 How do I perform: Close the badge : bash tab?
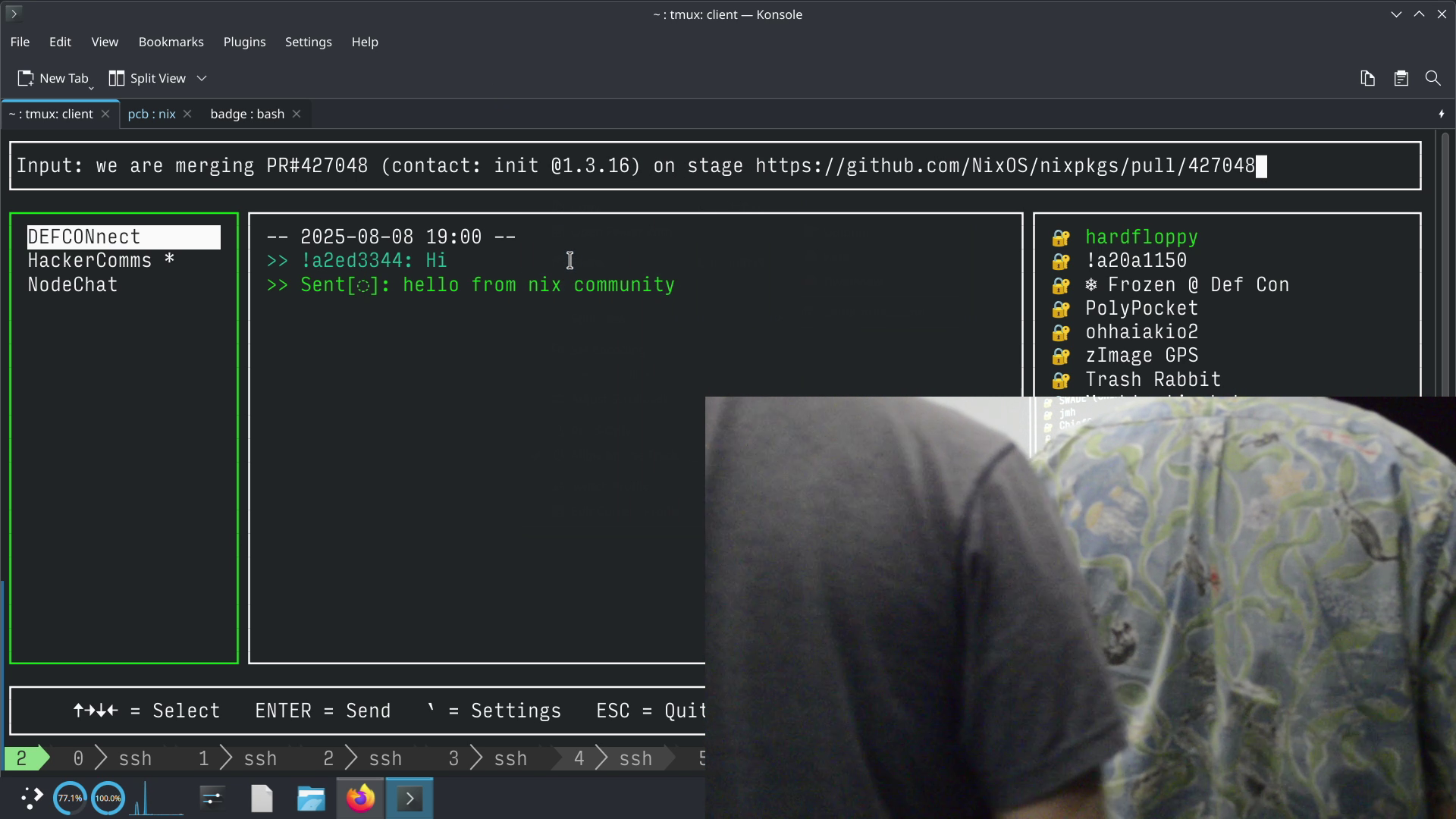click(x=297, y=114)
